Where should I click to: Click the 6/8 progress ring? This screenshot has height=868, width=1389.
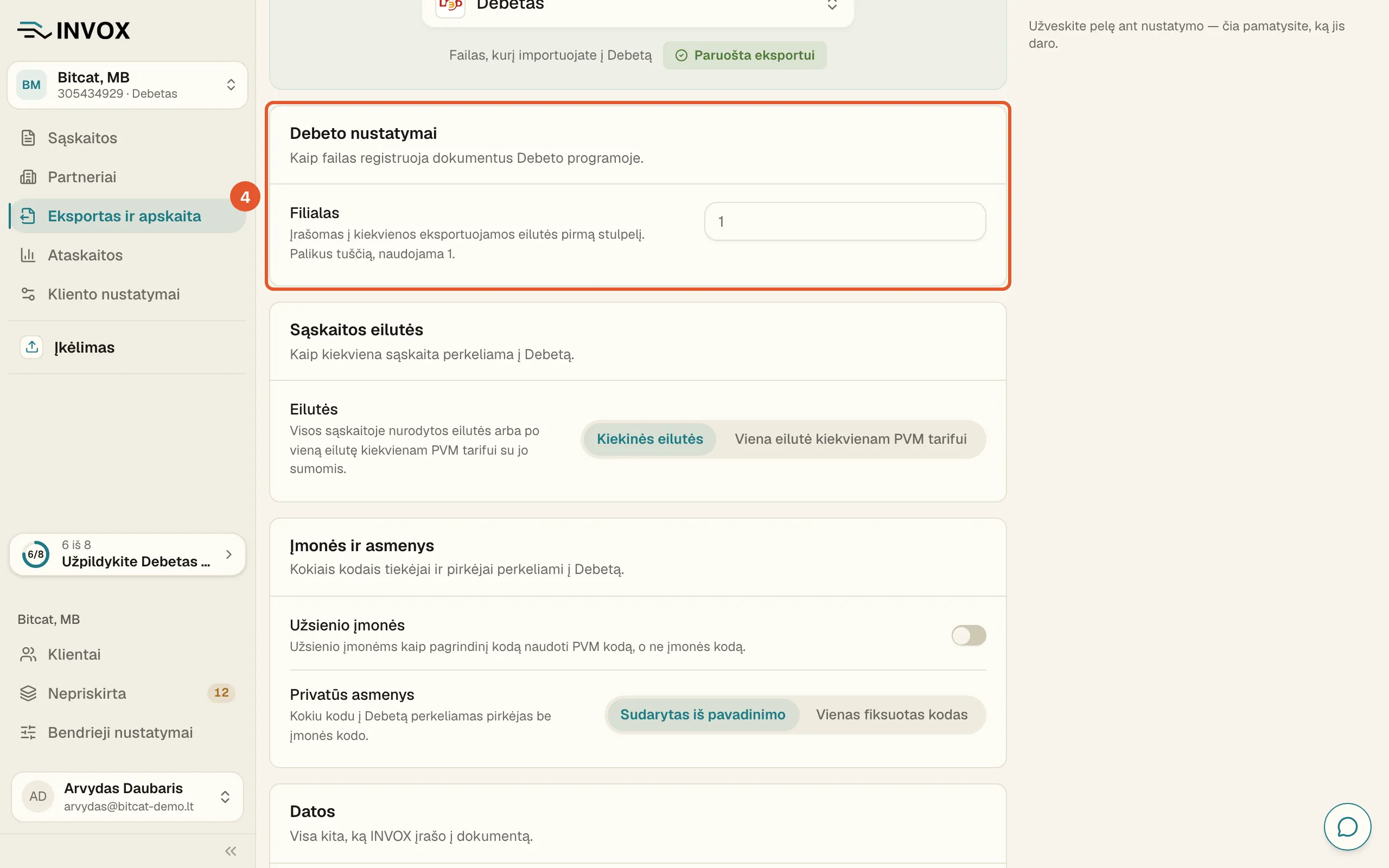36,554
